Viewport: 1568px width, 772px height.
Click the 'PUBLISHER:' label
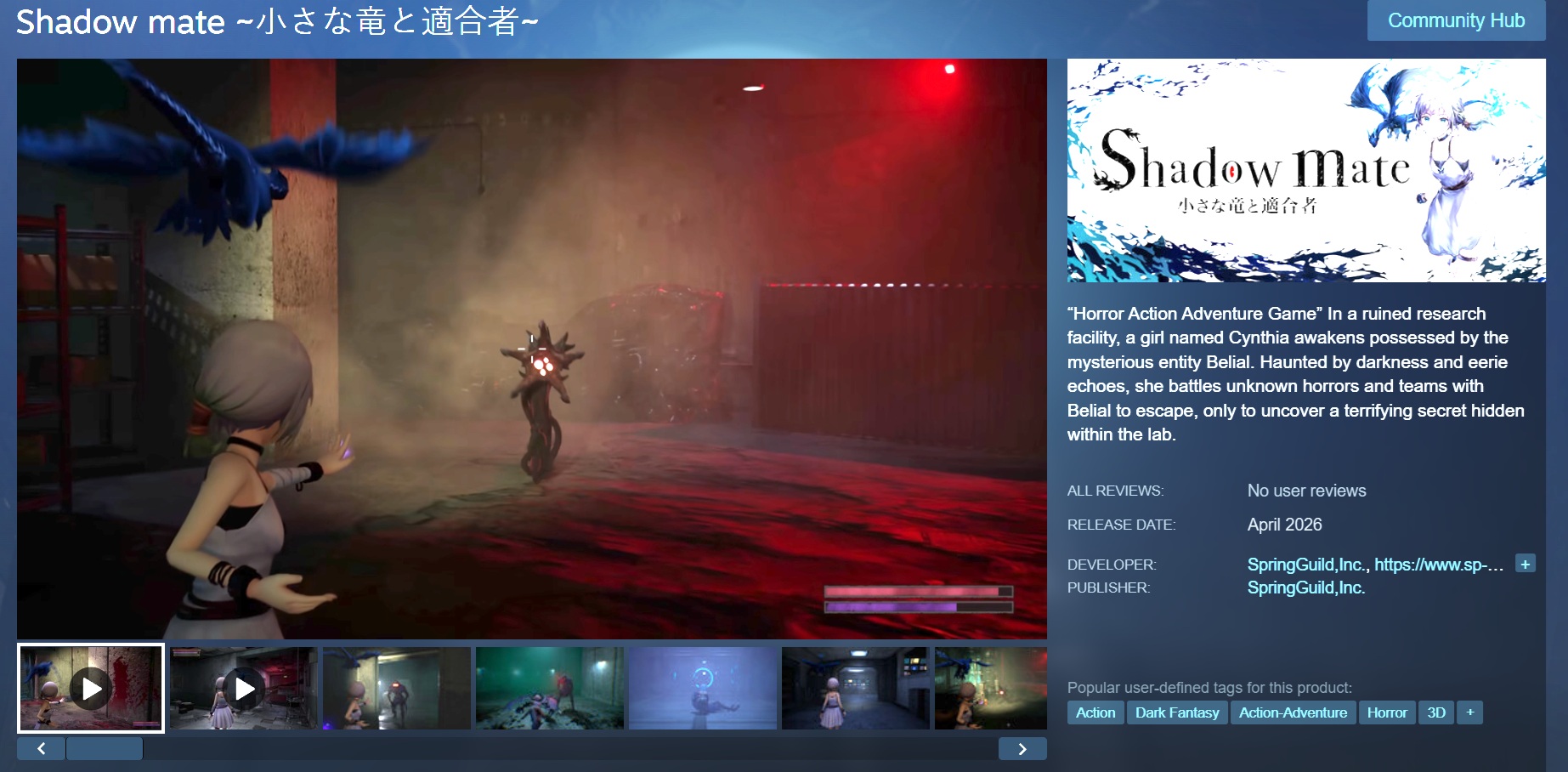1108,588
